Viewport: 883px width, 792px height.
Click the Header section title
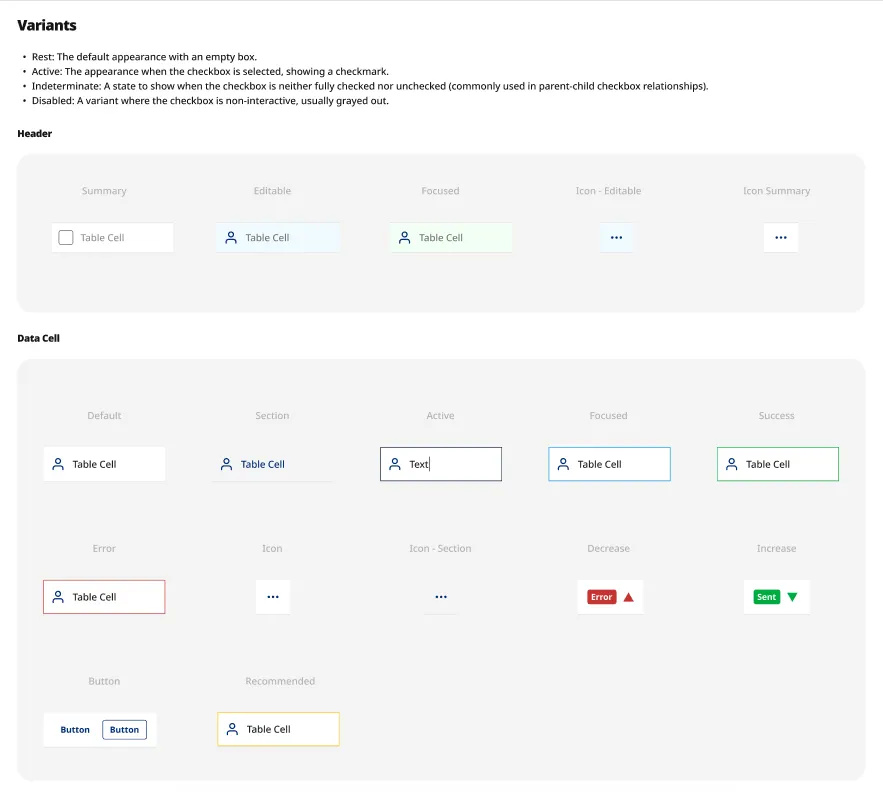(x=34, y=134)
